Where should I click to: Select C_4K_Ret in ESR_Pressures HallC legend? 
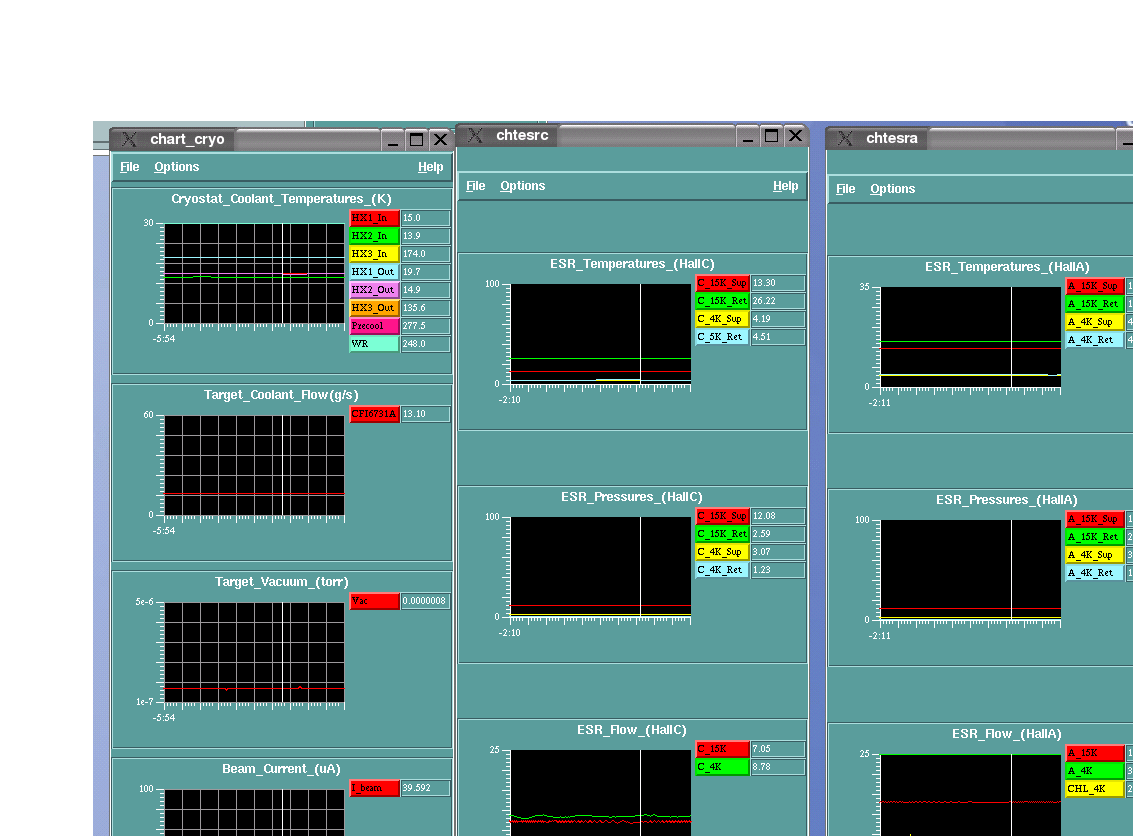722,570
